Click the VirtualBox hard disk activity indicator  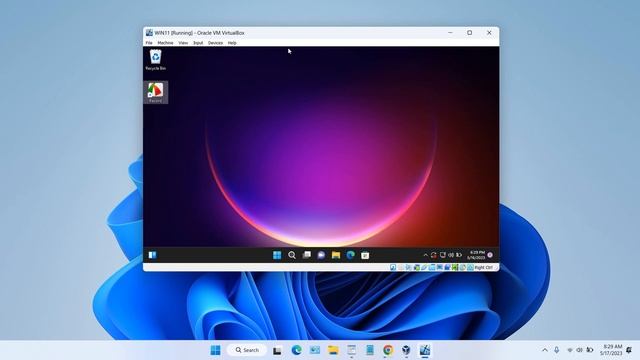tap(393, 267)
